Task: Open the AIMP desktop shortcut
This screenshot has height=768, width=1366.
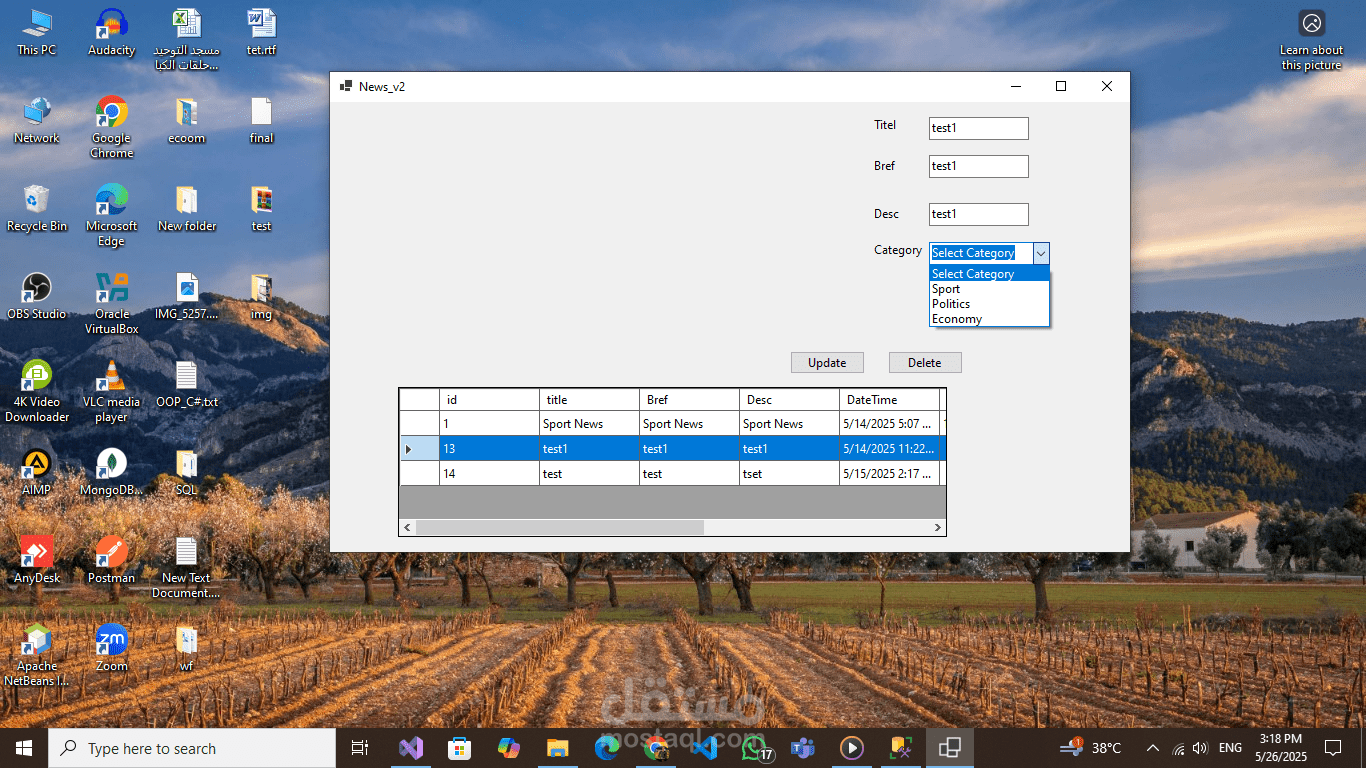Action: [37, 472]
